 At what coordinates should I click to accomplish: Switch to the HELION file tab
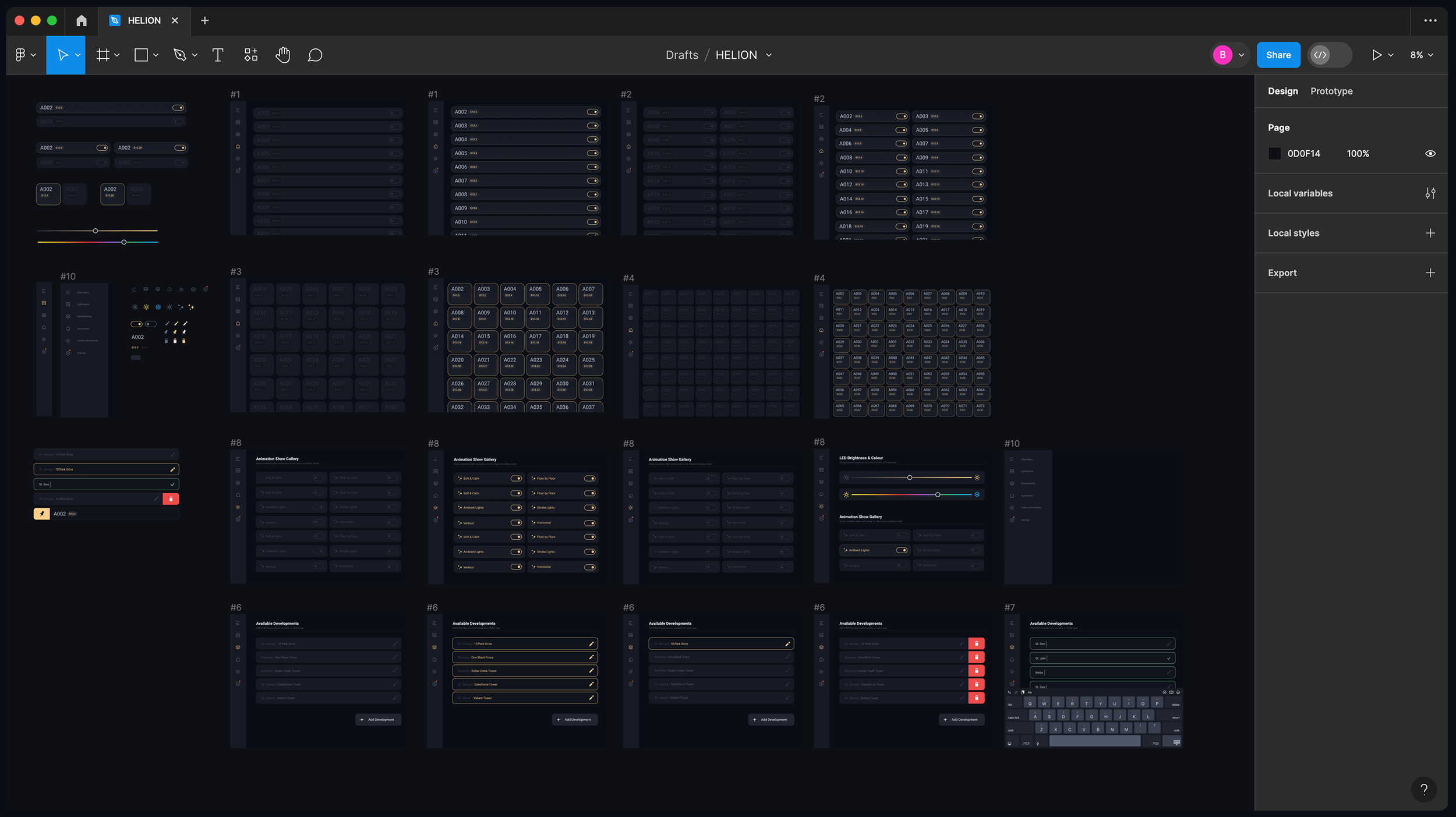(x=144, y=20)
